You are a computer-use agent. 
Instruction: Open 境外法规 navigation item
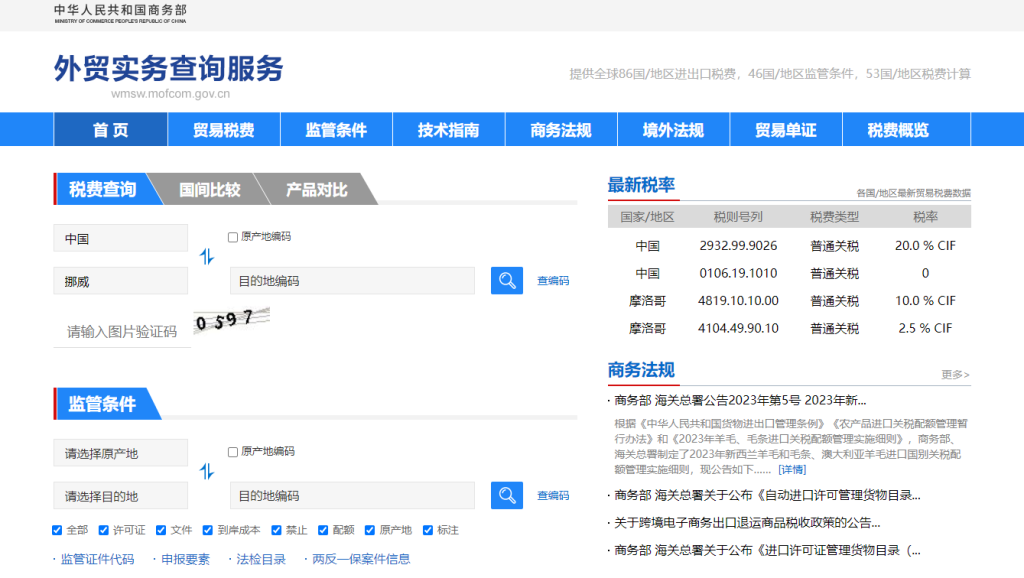coord(673,129)
